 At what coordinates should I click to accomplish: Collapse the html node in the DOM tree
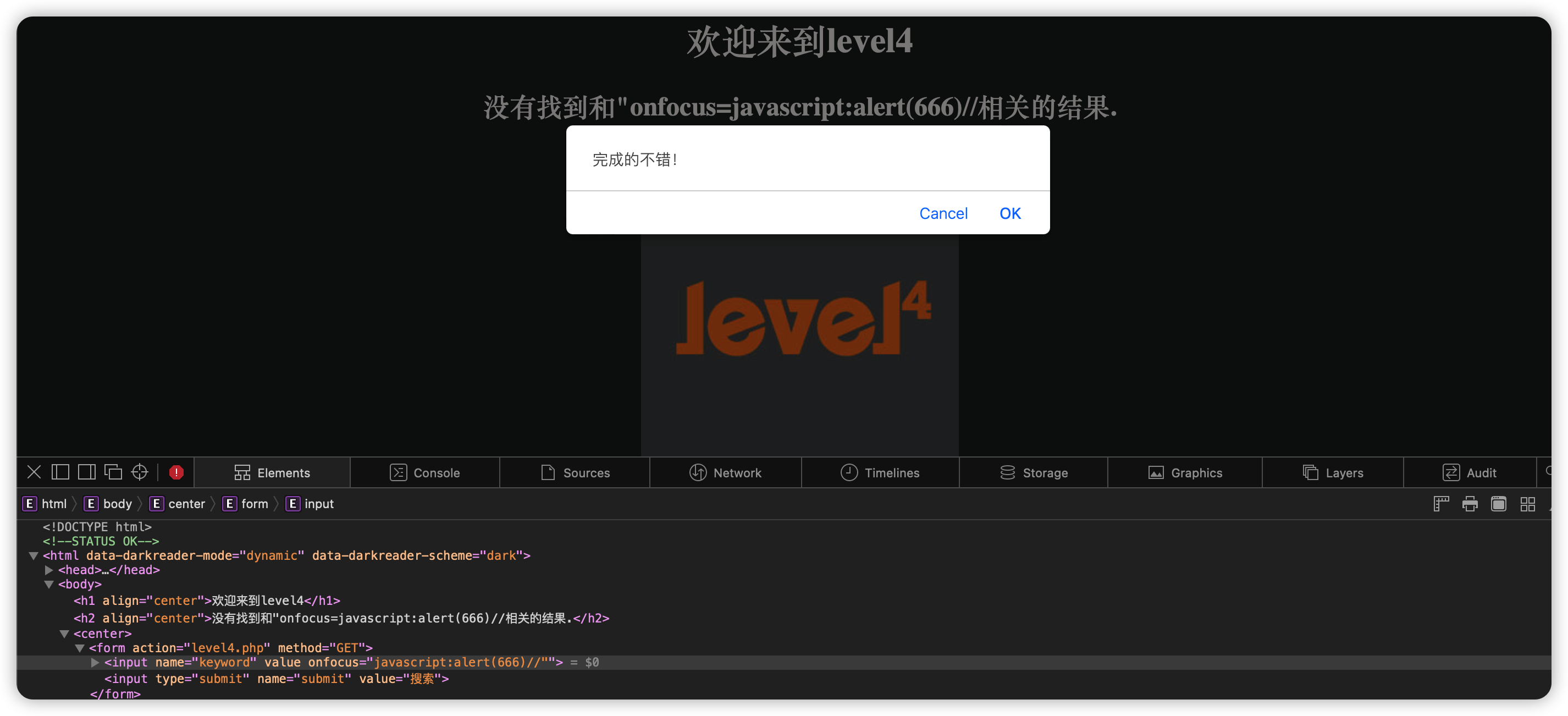34,555
